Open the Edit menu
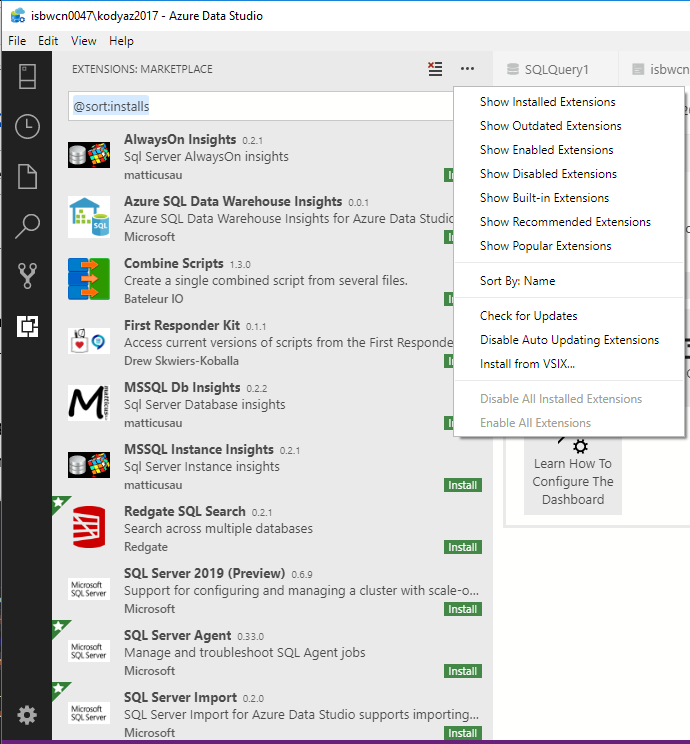The image size is (690, 744). pos(48,41)
